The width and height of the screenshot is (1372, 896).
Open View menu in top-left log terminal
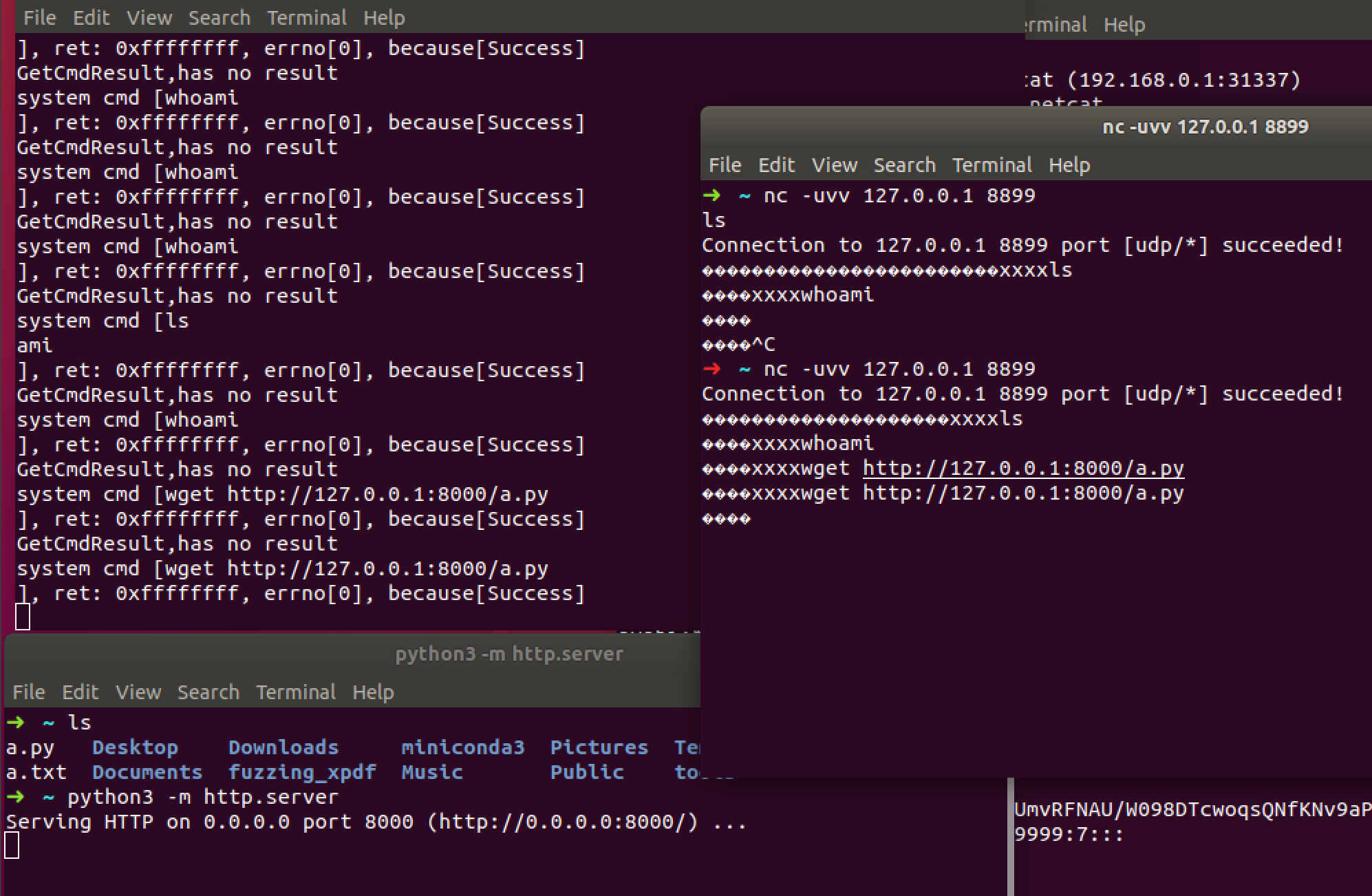(149, 18)
